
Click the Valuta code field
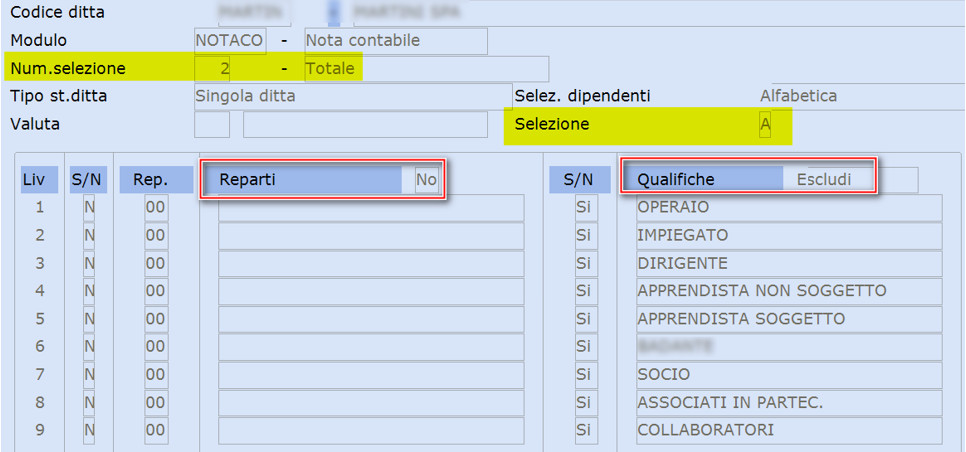point(212,124)
